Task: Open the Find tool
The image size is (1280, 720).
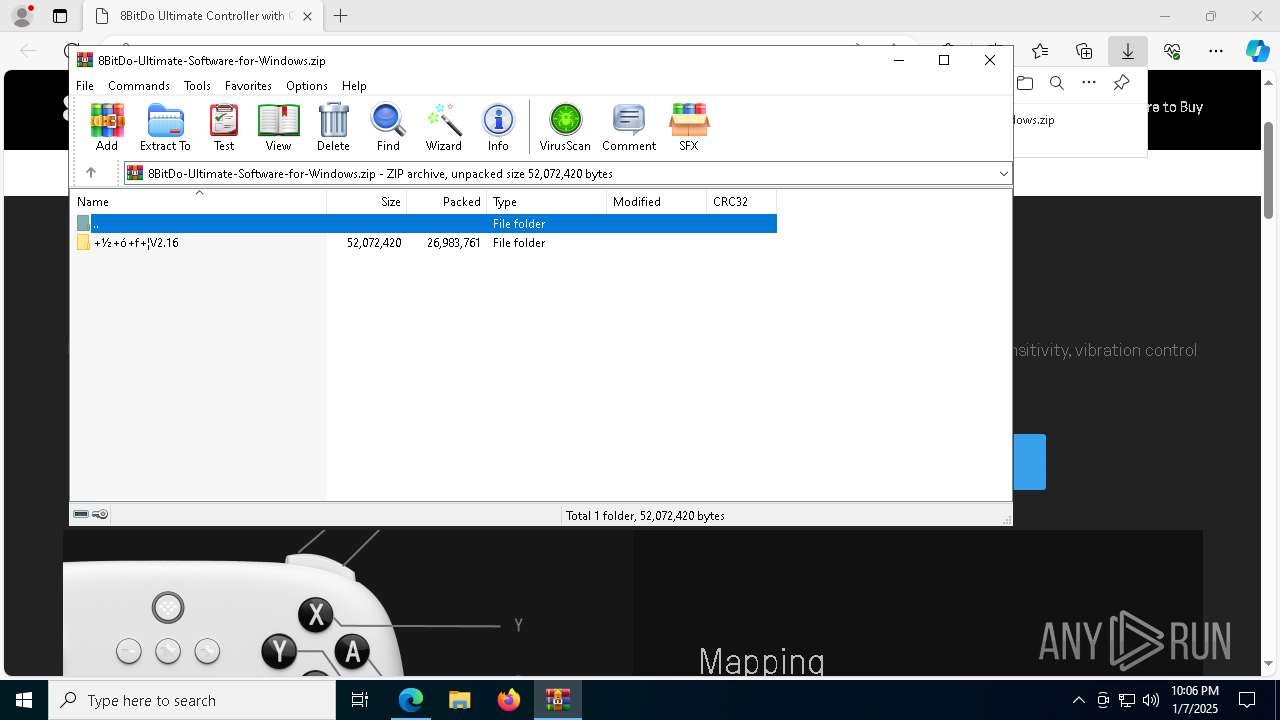Action: tap(388, 127)
